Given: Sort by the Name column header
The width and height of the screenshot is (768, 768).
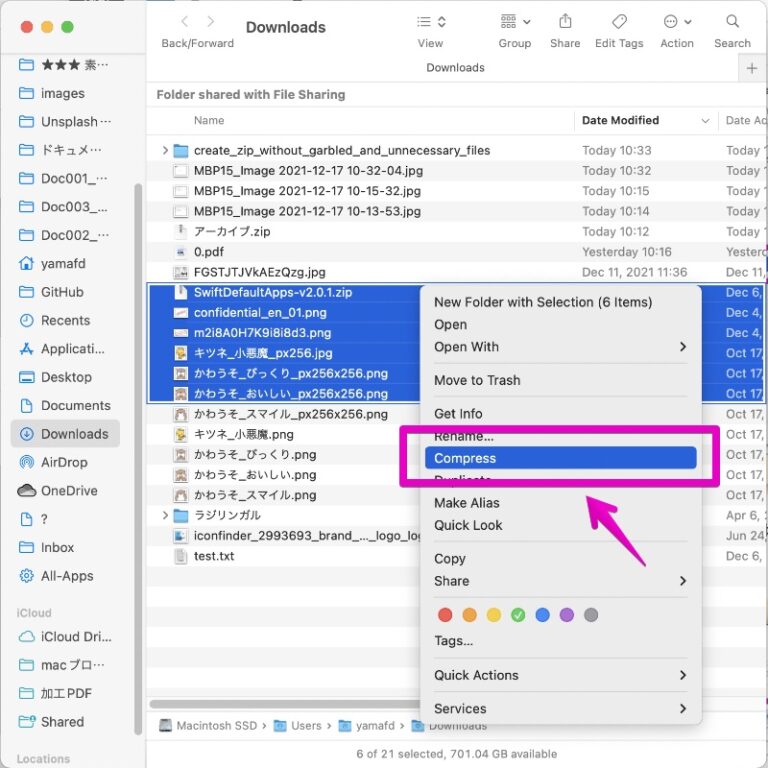Looking at the screenshot, I should (209, 120).
